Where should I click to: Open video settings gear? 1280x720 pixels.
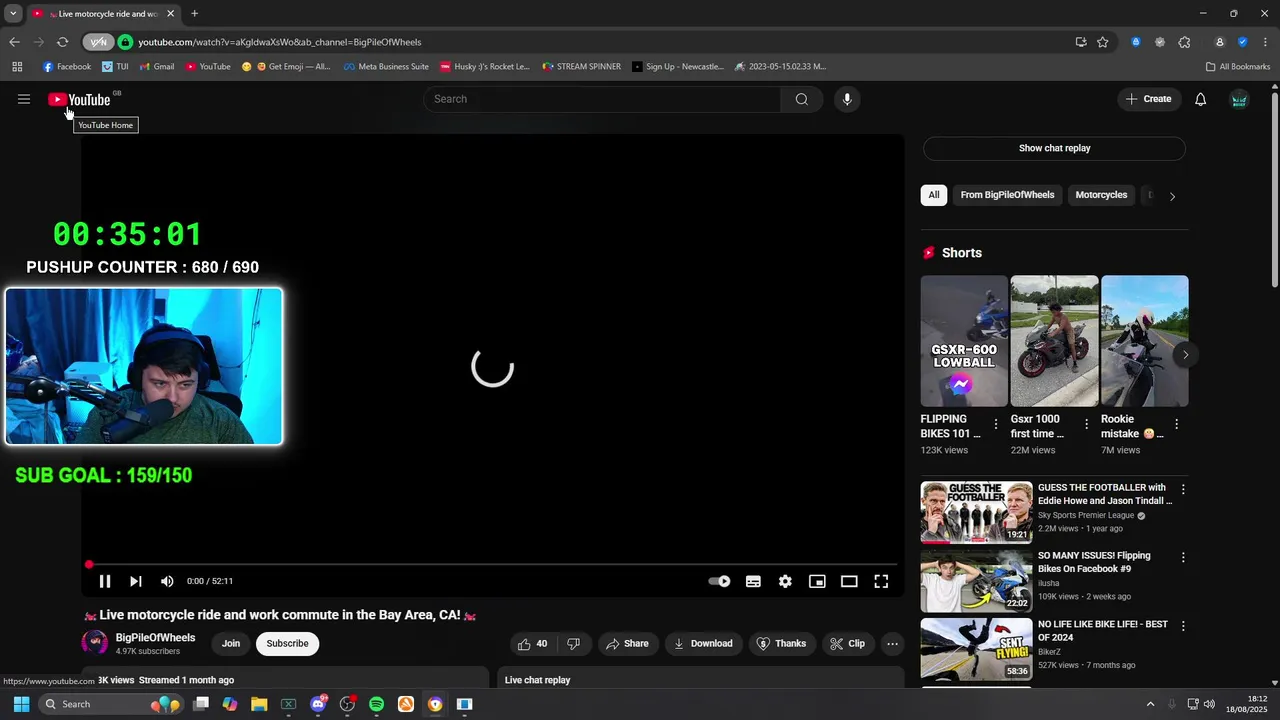[785, 581]
